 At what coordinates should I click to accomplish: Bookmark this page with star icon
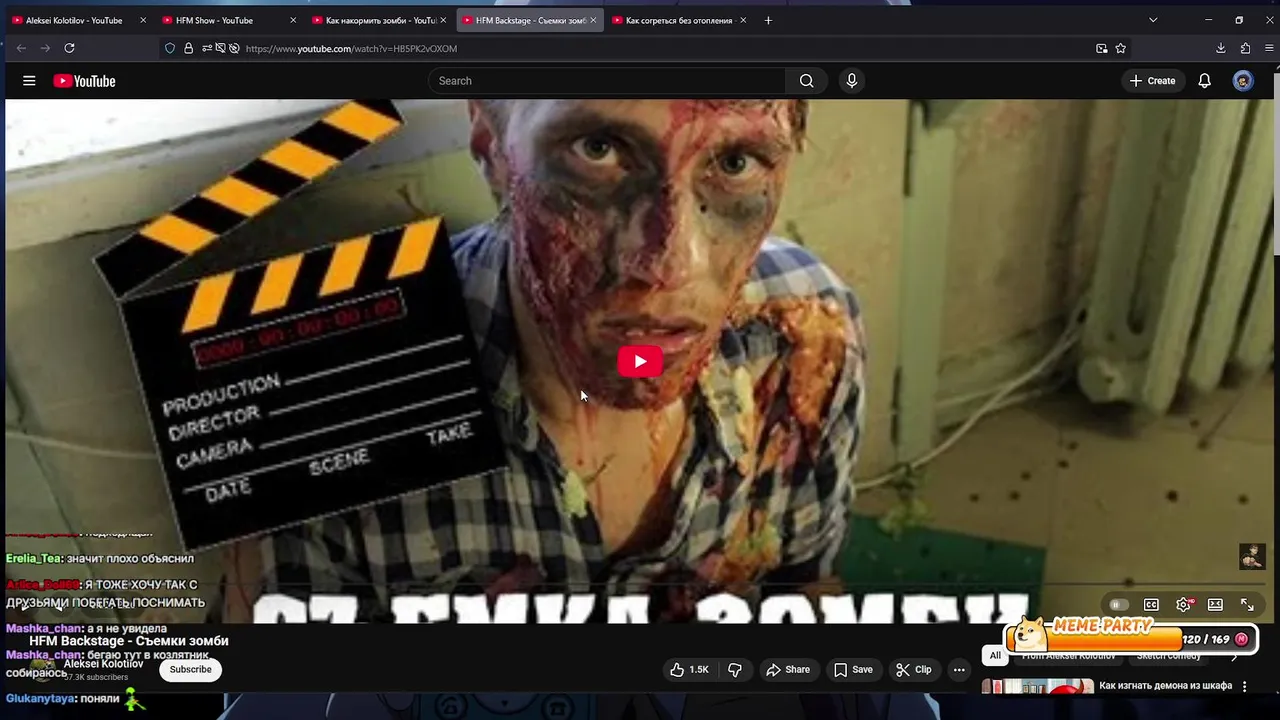[1121, 48]
